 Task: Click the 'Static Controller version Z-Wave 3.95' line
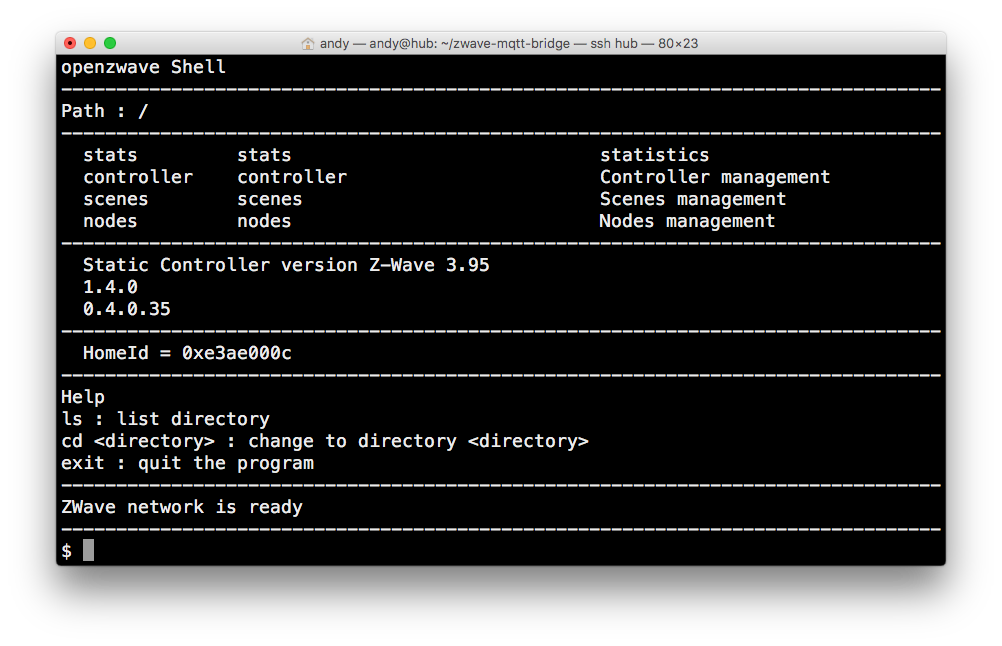point(286,265)
